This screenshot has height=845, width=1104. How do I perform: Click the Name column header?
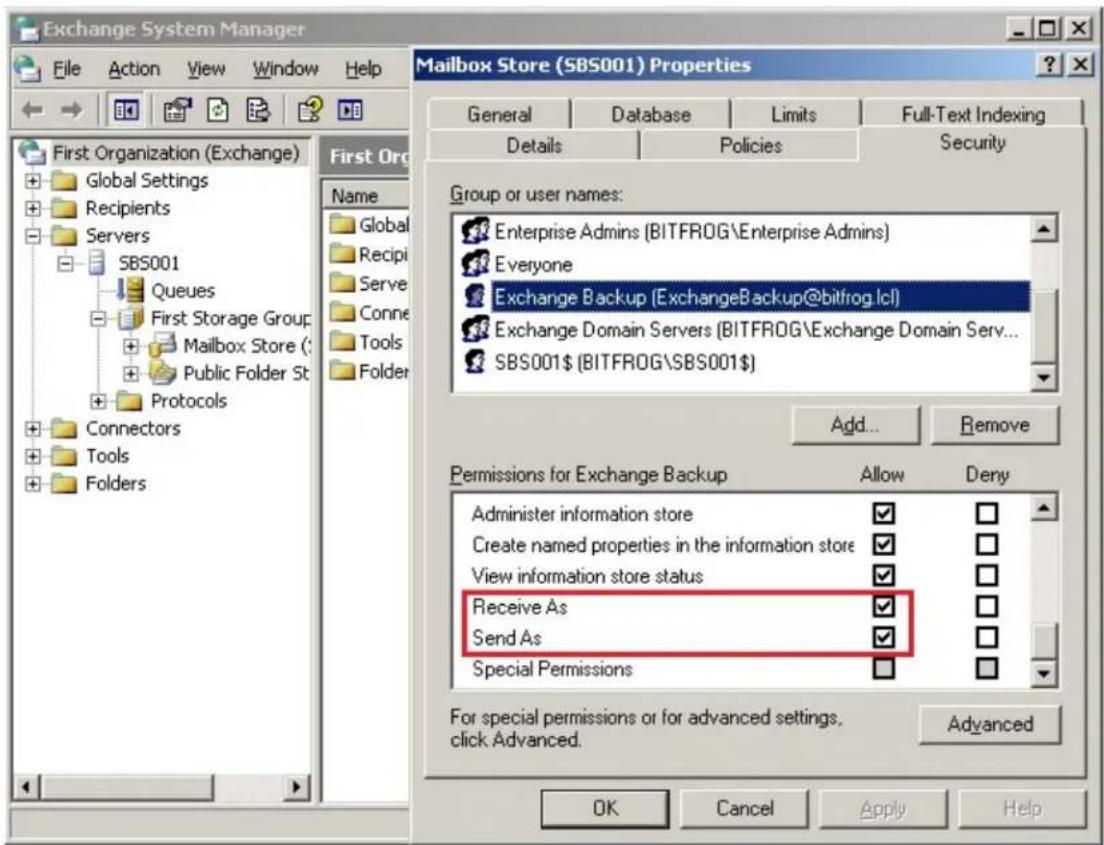click(366, 196)
